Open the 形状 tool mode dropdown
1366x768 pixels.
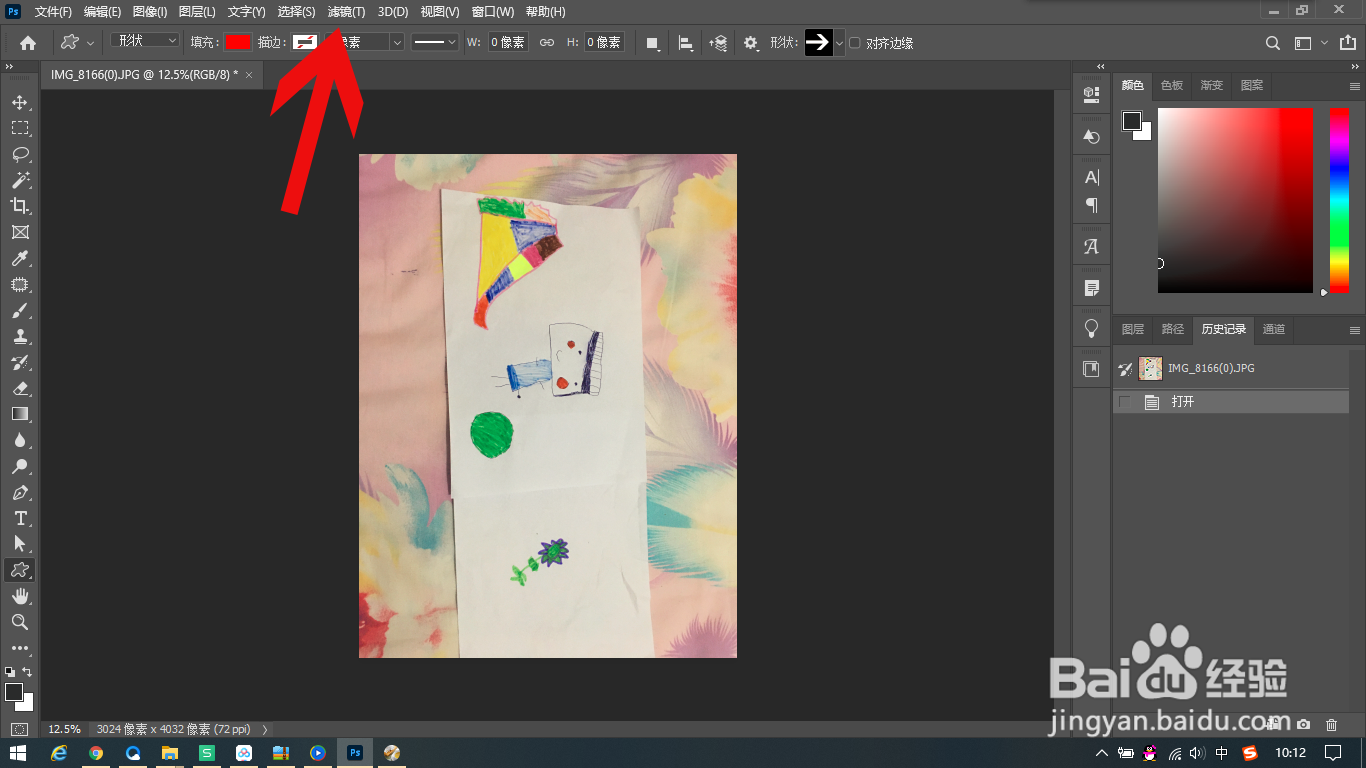(x=145, y=41)
